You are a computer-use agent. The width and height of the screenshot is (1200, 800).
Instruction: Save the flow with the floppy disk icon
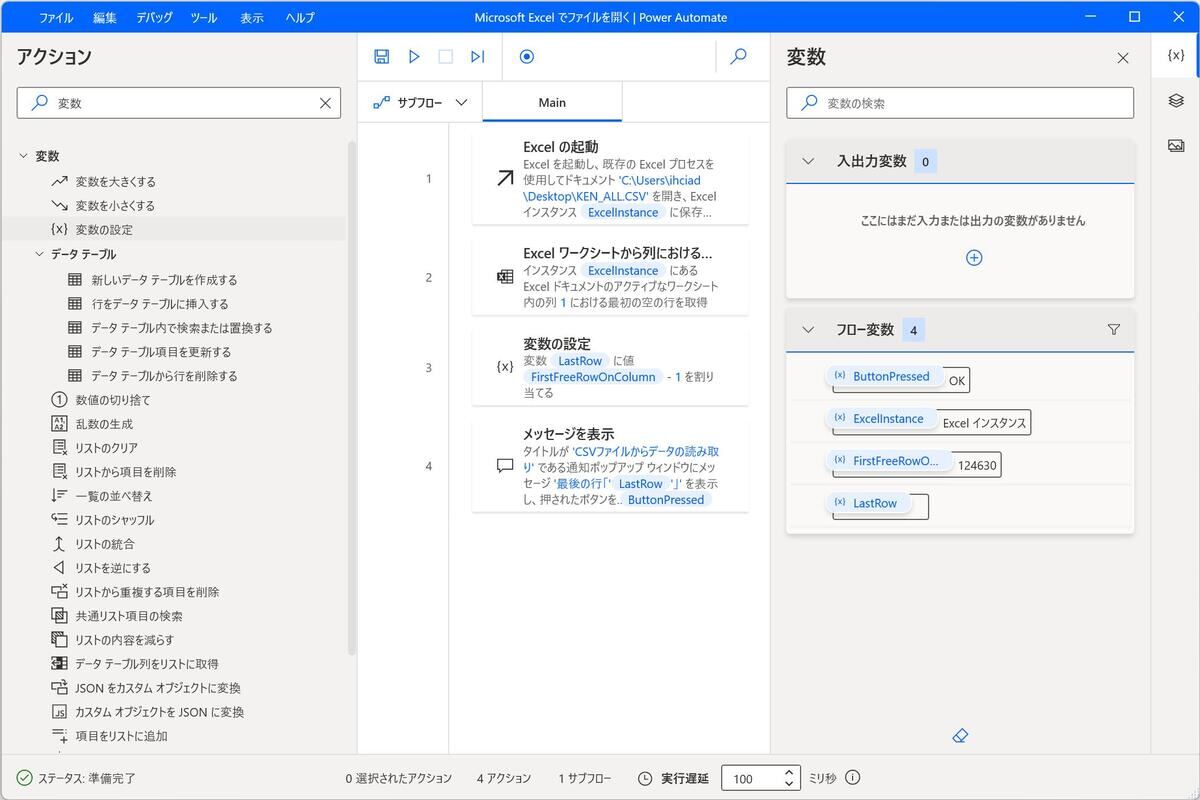(x=381, y=57)
